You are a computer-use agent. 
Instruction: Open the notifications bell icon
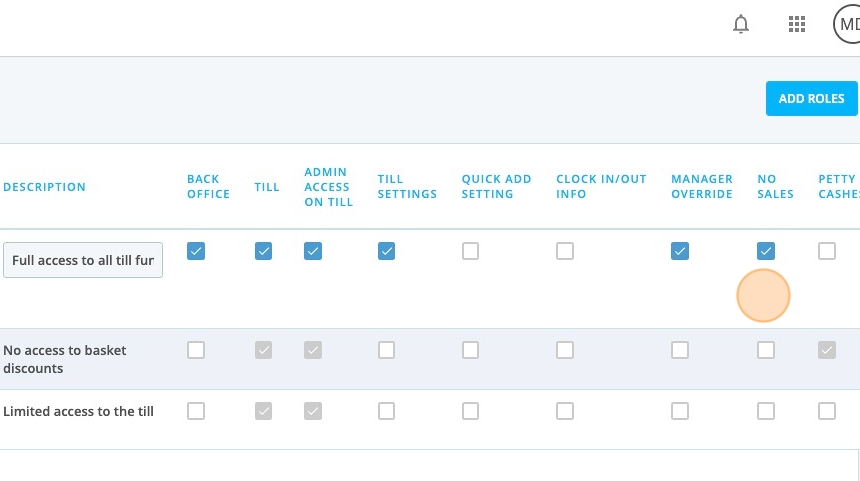[740, 24]
